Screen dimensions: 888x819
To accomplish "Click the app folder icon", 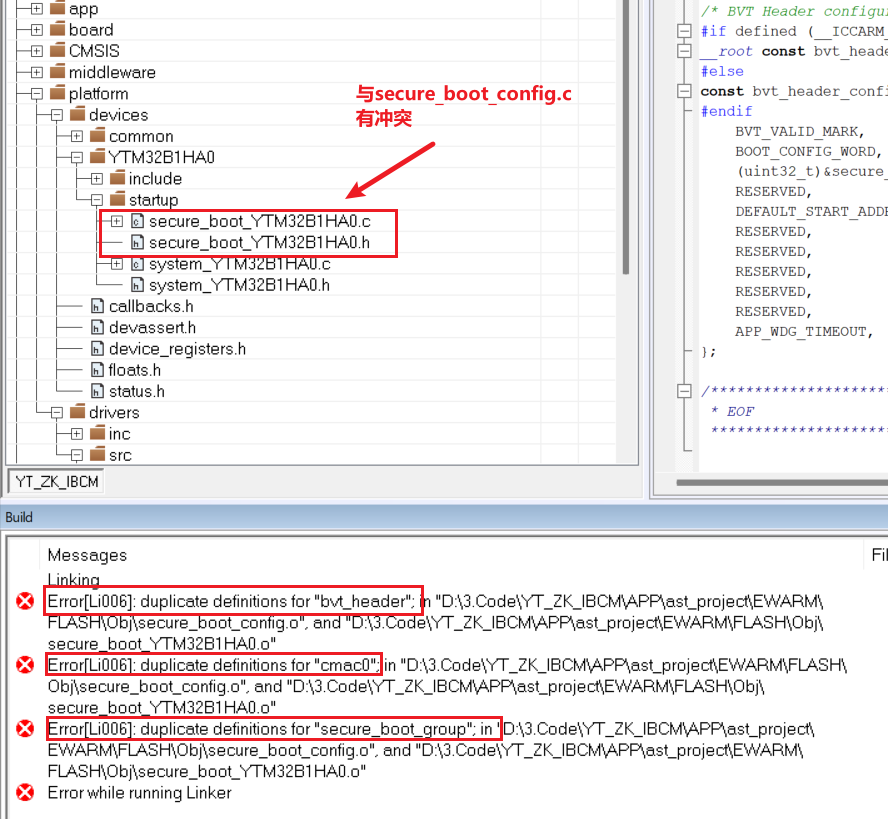I will tap(57, 8).
